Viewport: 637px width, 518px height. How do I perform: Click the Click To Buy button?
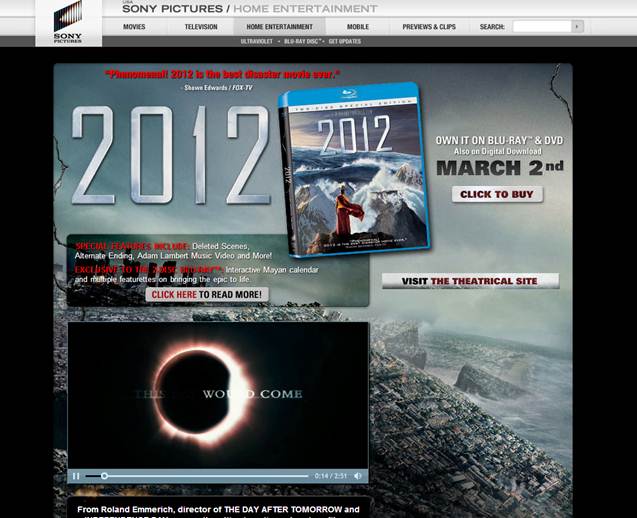coord(497,195)
